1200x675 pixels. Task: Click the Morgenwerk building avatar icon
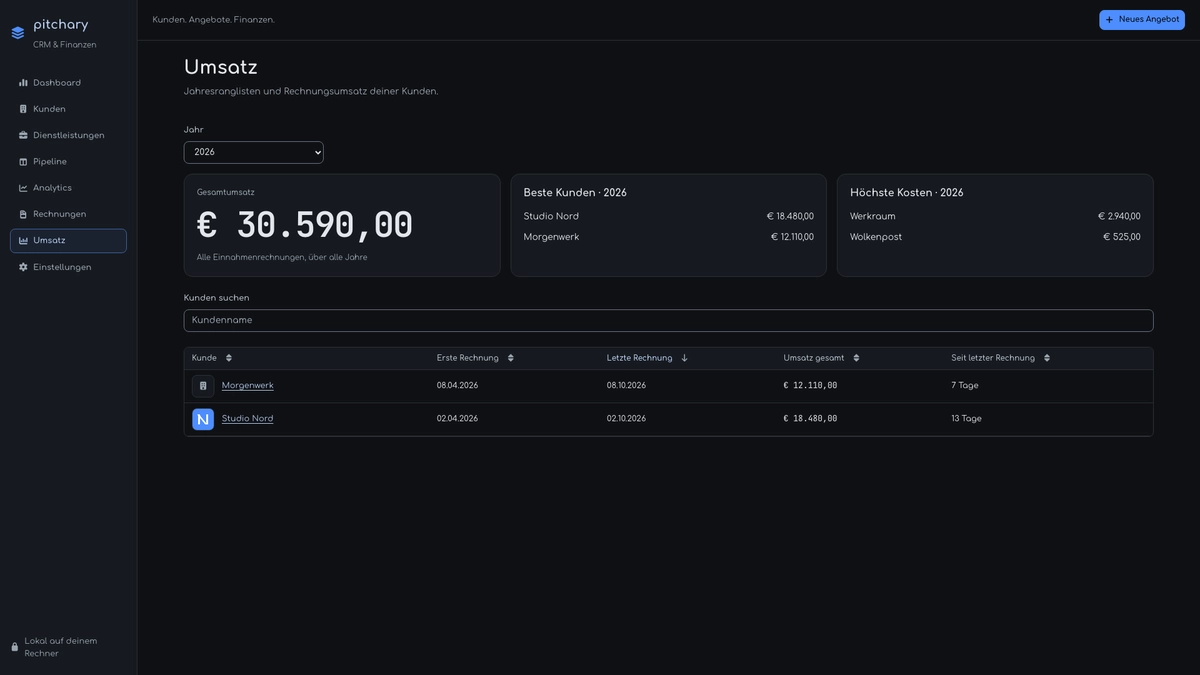(x=203, y=386)
